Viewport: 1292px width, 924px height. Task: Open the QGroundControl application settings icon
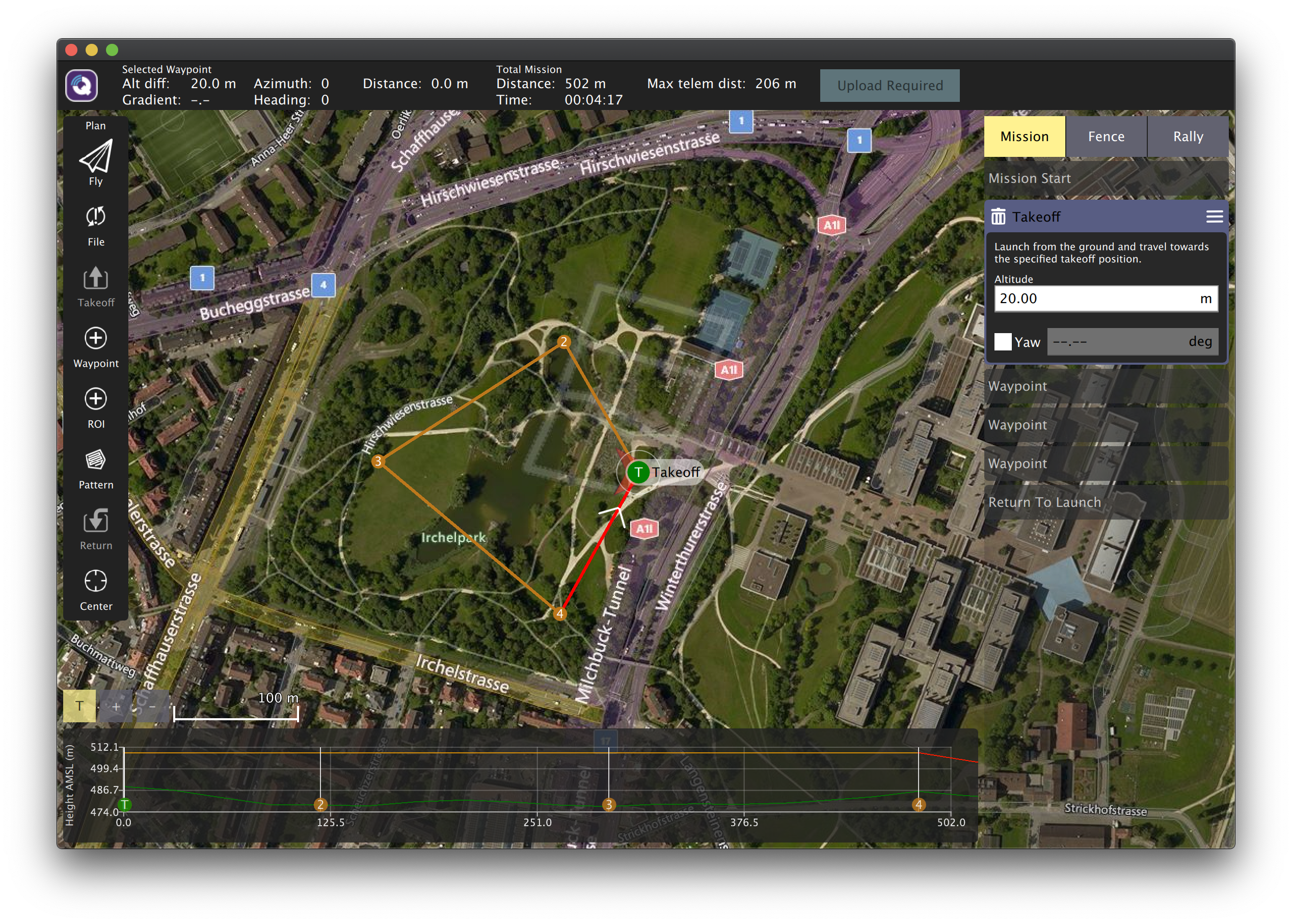pyautogui.click(x=82, y=86)
